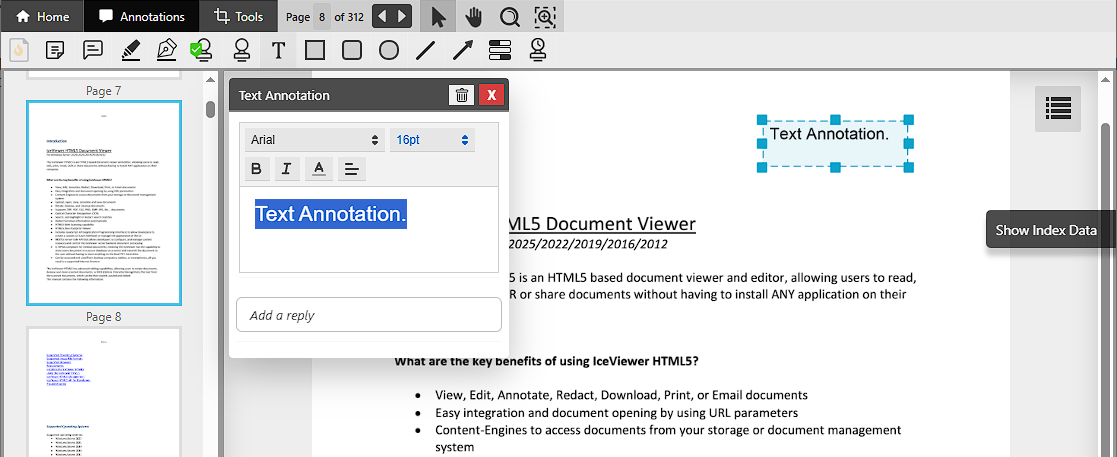Open the font color picker
1117x457 pixels.
click(x=318, y=168)
